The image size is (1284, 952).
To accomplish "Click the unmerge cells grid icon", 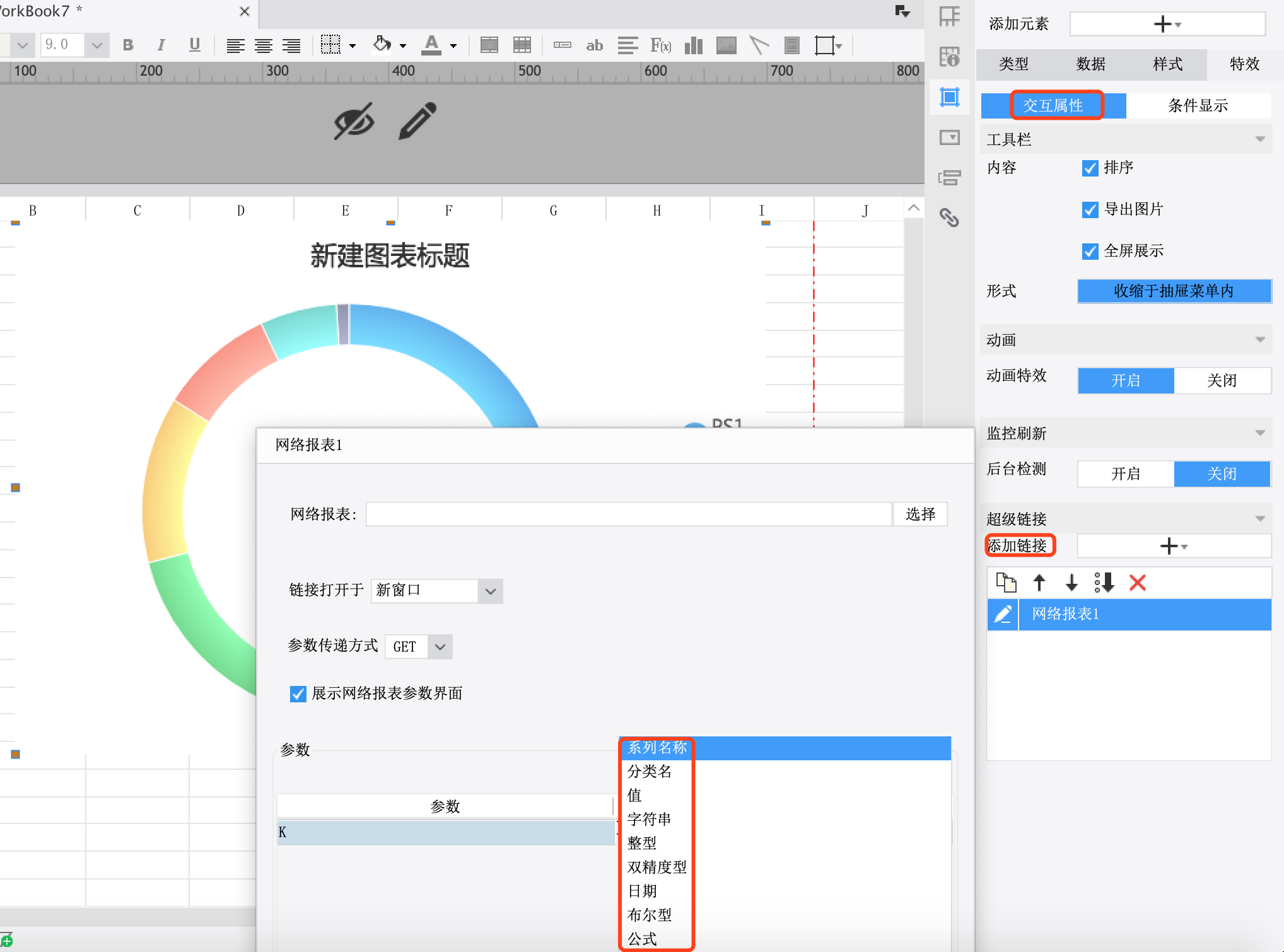I will [x=522, y=45].
